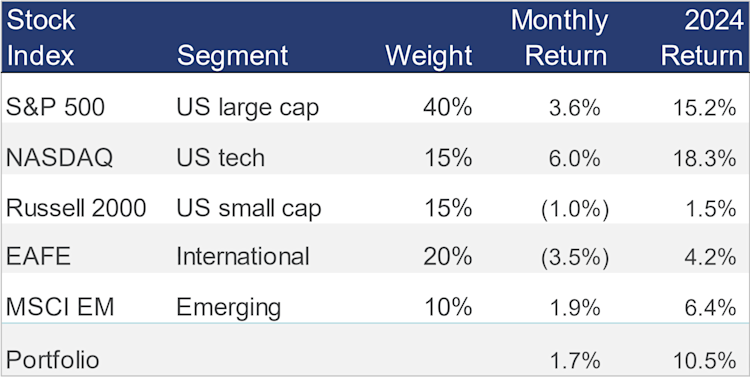Click the US tech segment cell
Image resolution: width=750 pixels, height=377 pixels.
pyautogui.click(x=221, y=158)
